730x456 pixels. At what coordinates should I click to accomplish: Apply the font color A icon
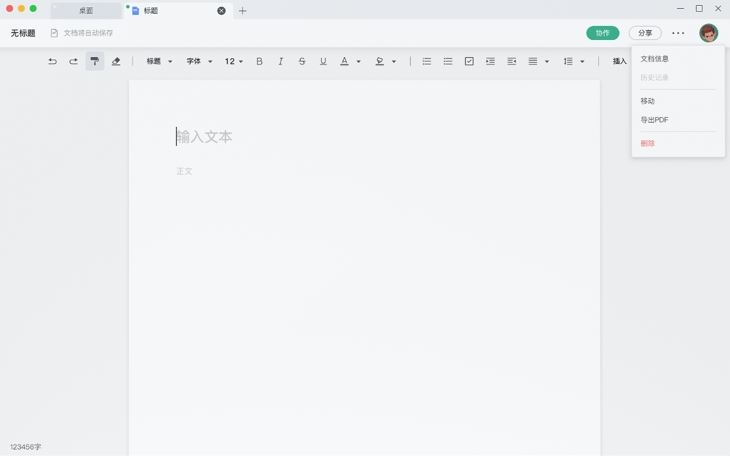point(344,61)
